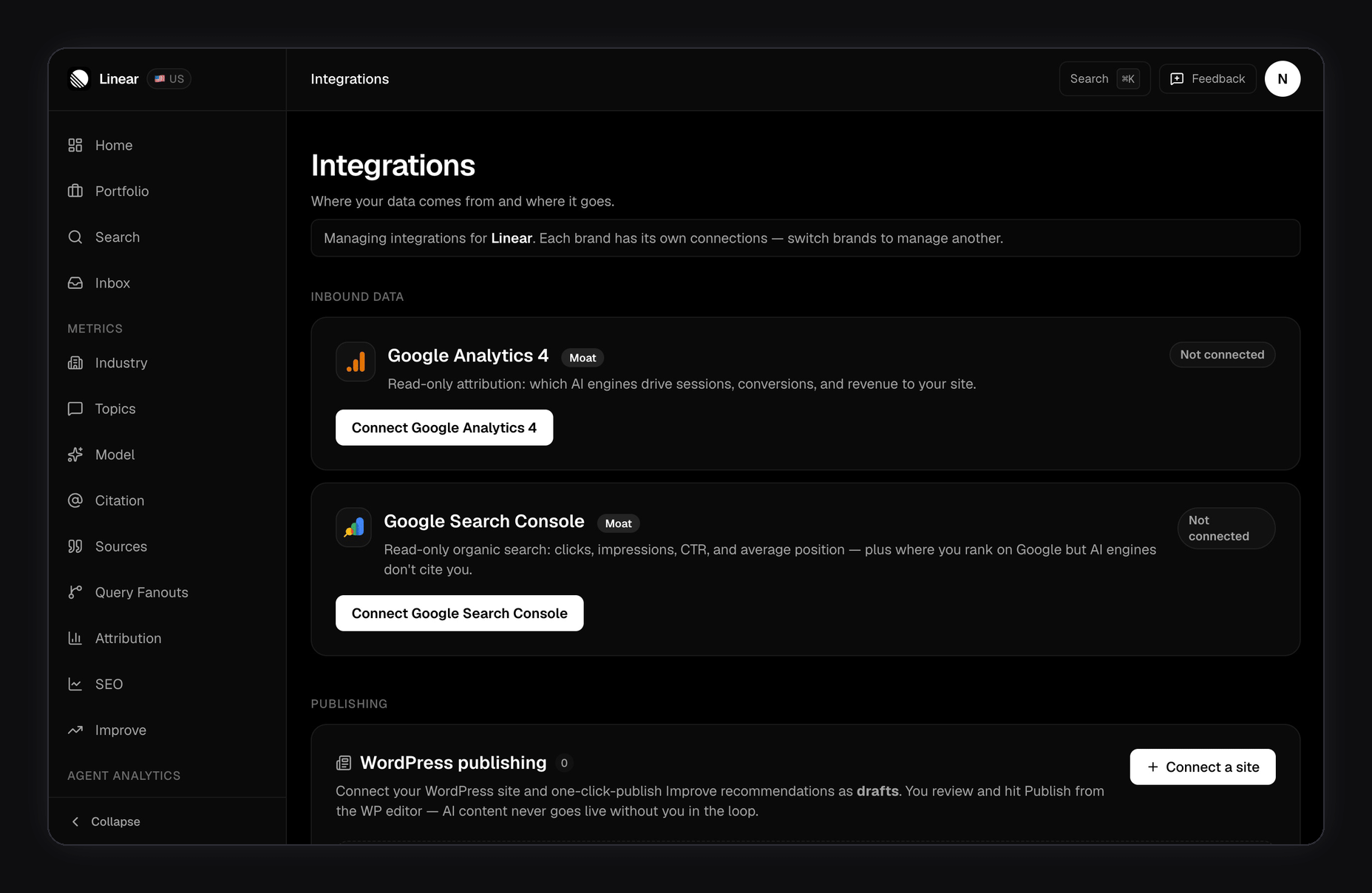Image resolution: width=1372 pixels, height=893 pixels.
Task: Go to Portfolio in sidebar
Action: 167,191
